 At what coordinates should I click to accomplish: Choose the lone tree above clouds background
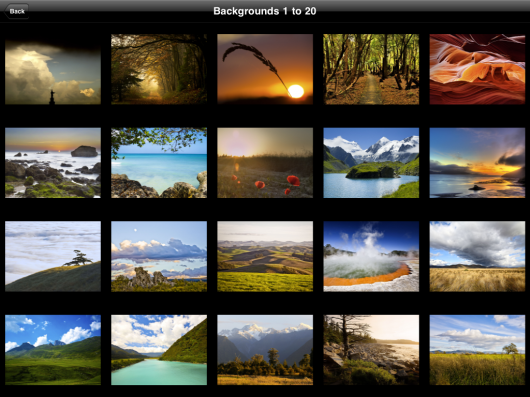tap(53, 256)
